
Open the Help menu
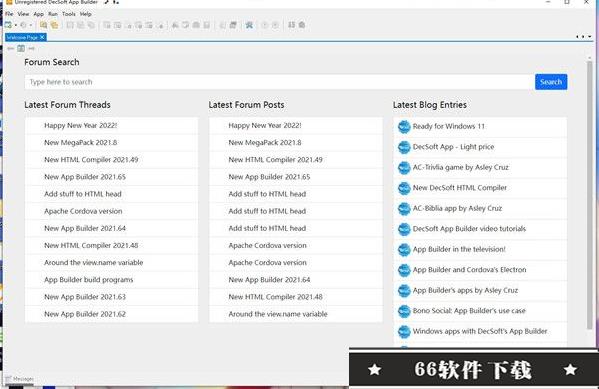click(x=86, y=14)
